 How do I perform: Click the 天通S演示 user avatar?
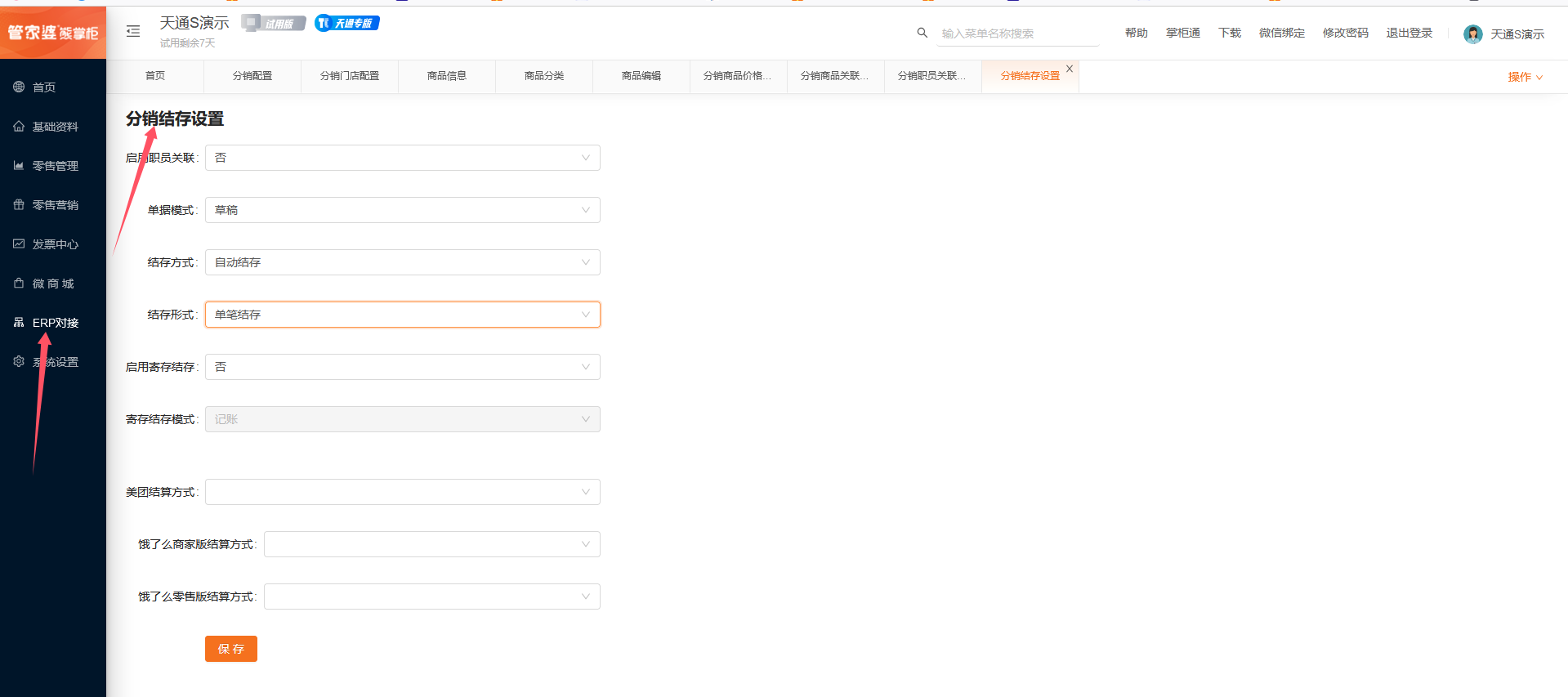point(1473,34)
